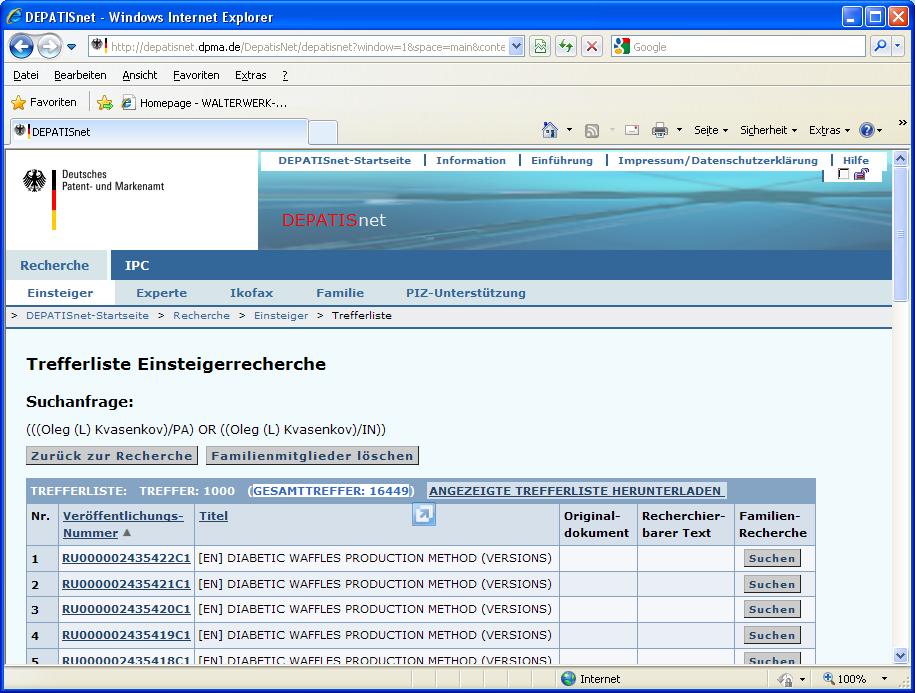Open the Einführung header link
This screenshot has height=693, width=915.
(x=562, y=160)
